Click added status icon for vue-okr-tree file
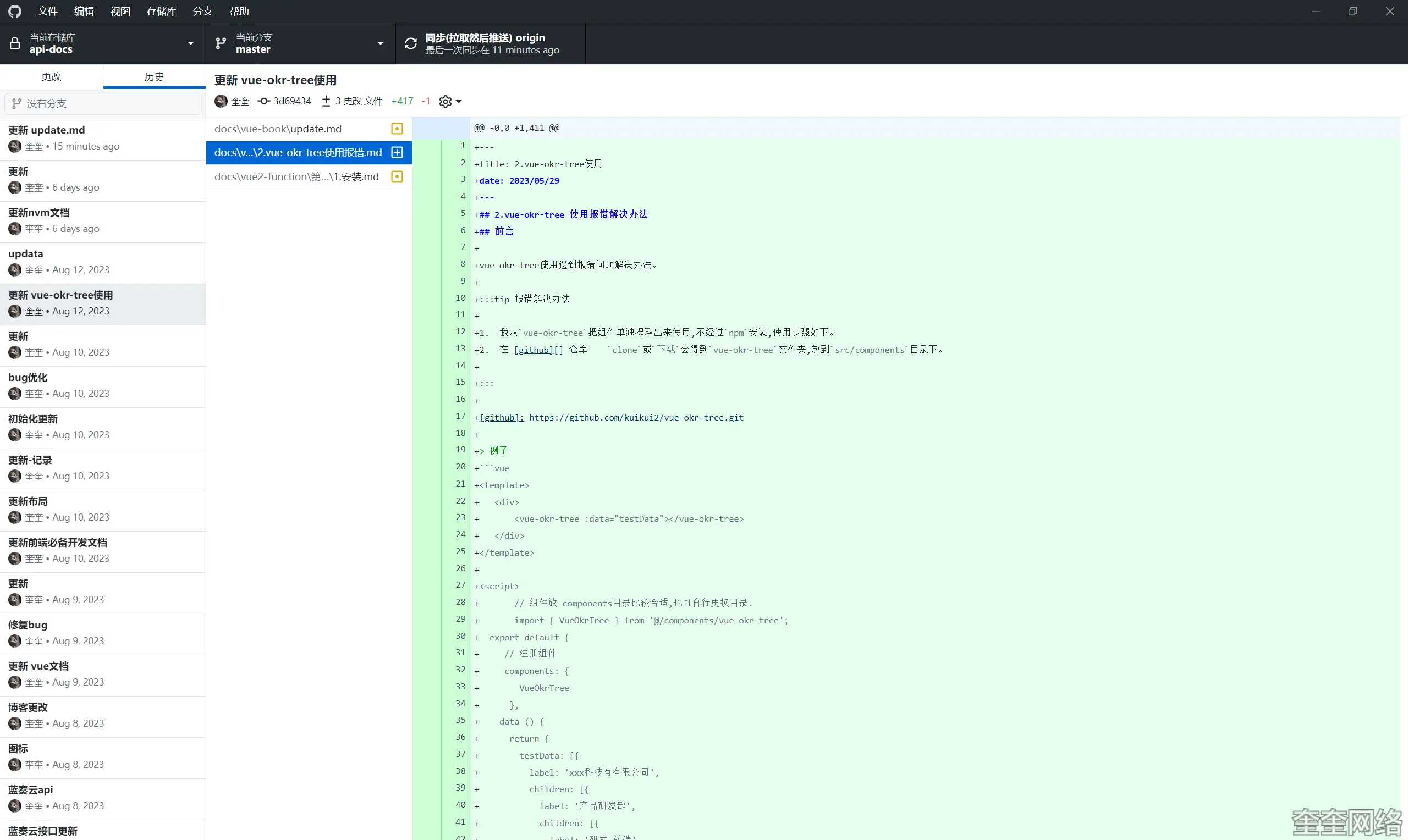This screenshot has height=840, width=1408. pos(398,152)
